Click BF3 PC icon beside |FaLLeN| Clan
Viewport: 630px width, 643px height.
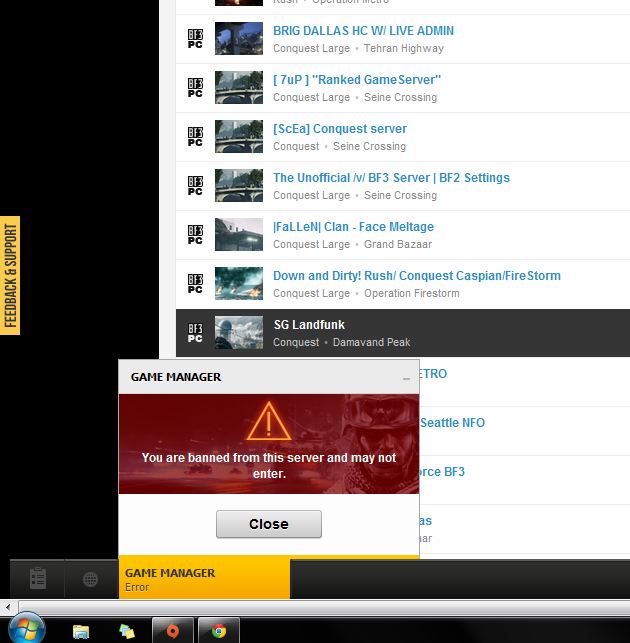point(195,235)
